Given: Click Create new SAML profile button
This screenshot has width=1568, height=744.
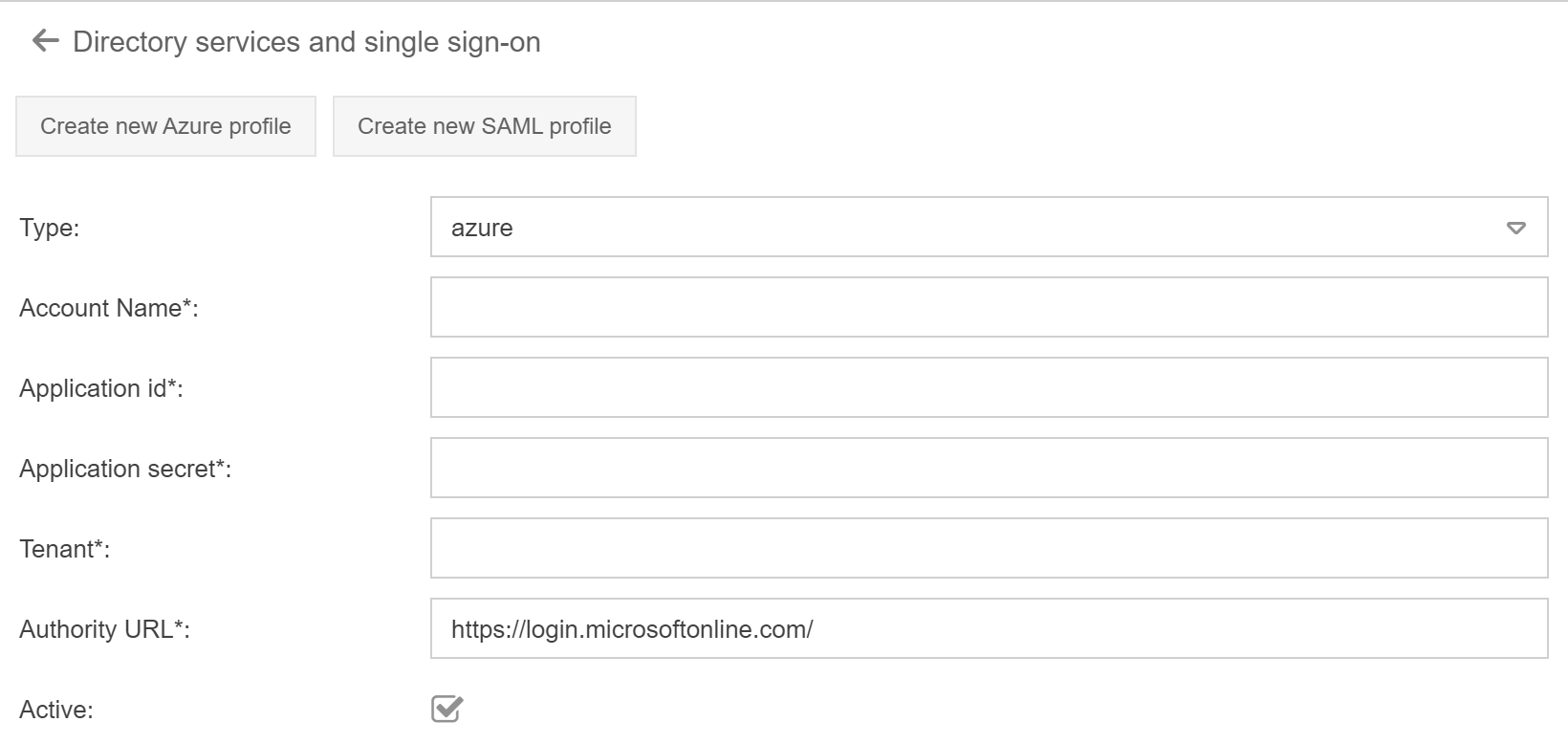Looking at the screenshot, I should pyautogui.click(x=484, y=126).
